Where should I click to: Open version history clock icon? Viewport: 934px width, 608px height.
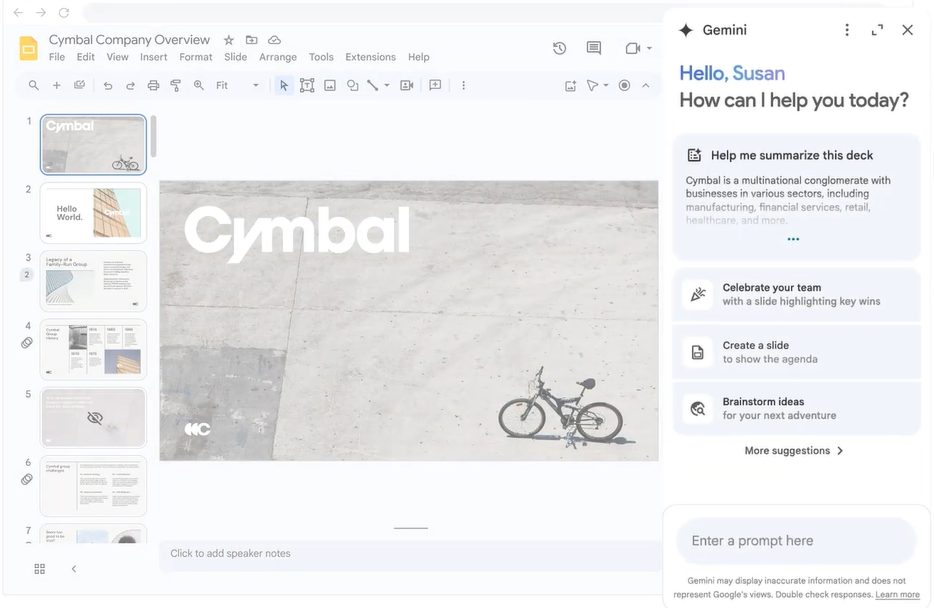pyautogui.click(x=559, y=48)
